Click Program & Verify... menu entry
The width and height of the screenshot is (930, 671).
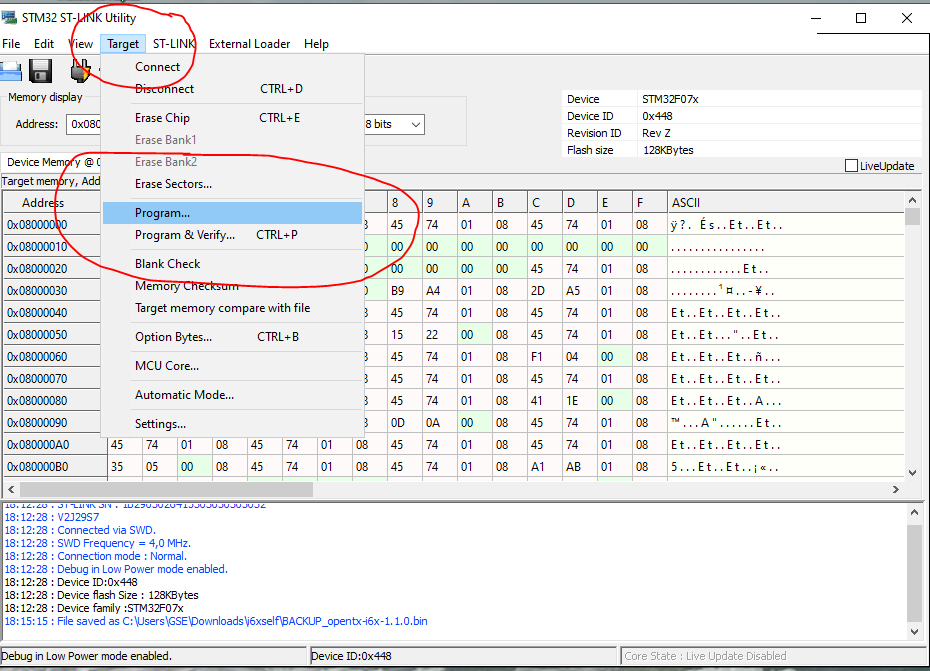coord(184,235)
